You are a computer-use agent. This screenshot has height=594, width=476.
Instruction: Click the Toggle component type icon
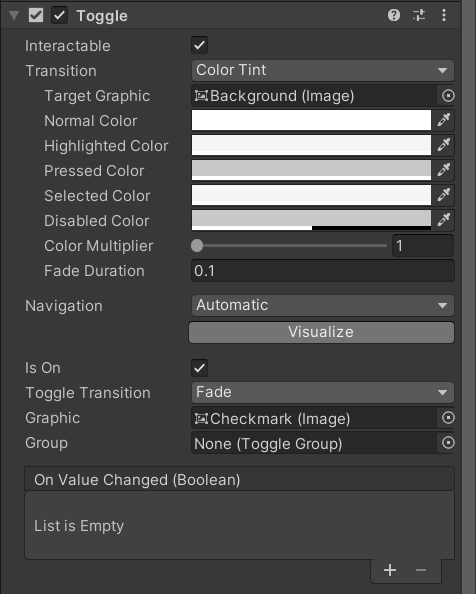point(36,16)
